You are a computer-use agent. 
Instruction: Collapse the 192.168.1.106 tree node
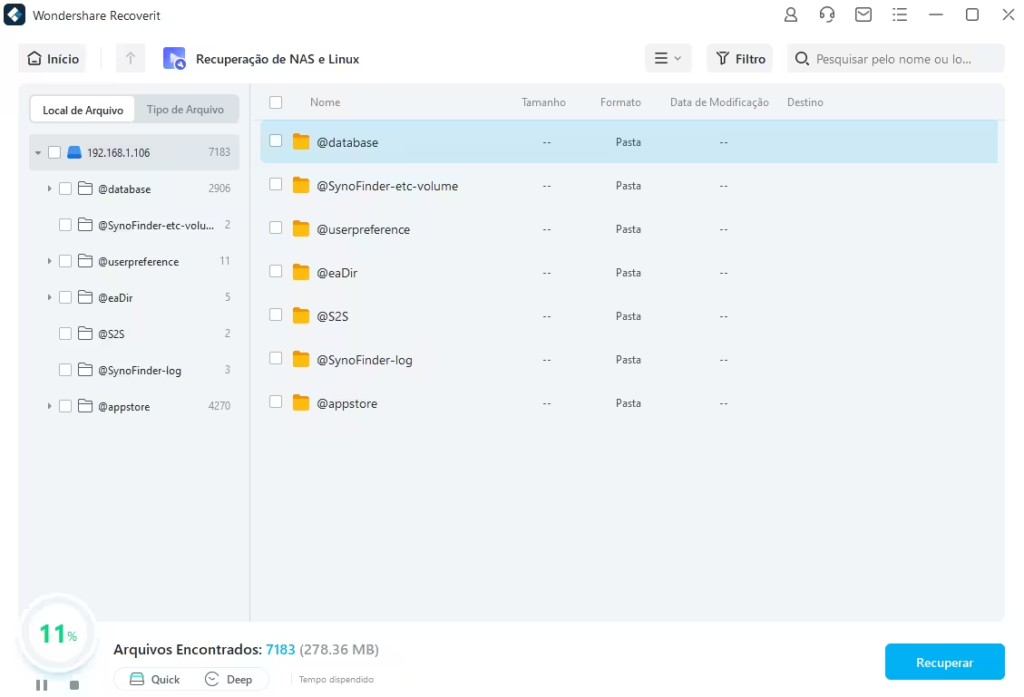[38, 153]
